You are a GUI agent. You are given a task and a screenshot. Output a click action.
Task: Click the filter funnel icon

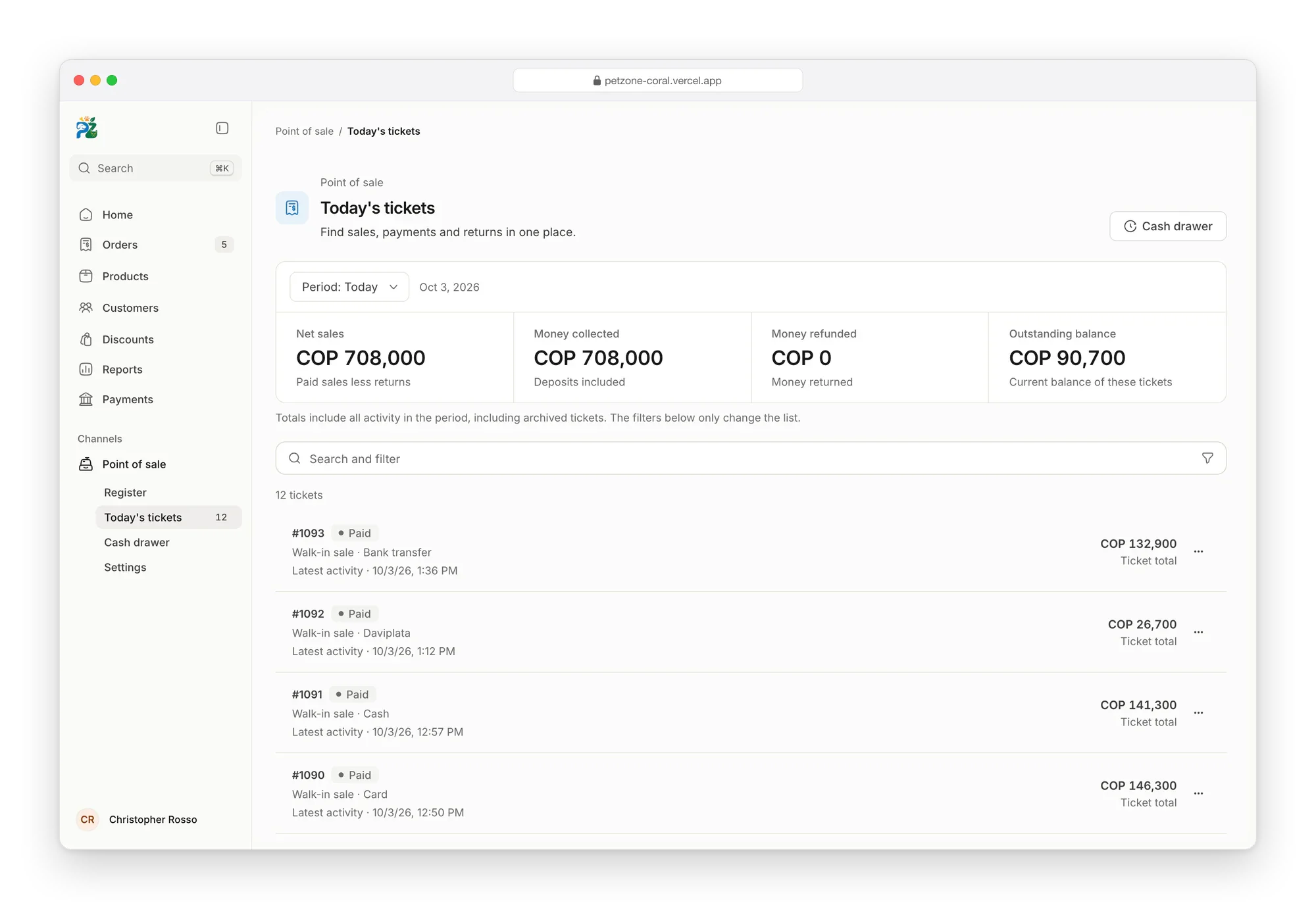click(x=1207, y=458)
